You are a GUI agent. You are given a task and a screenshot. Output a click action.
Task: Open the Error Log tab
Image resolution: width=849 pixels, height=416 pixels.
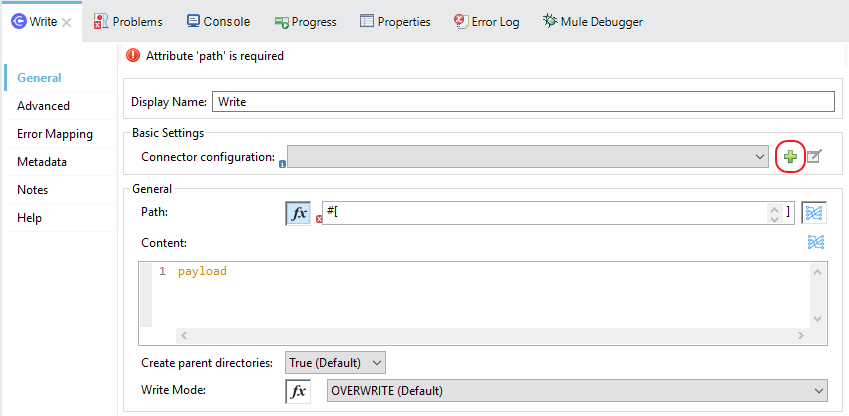487,22
